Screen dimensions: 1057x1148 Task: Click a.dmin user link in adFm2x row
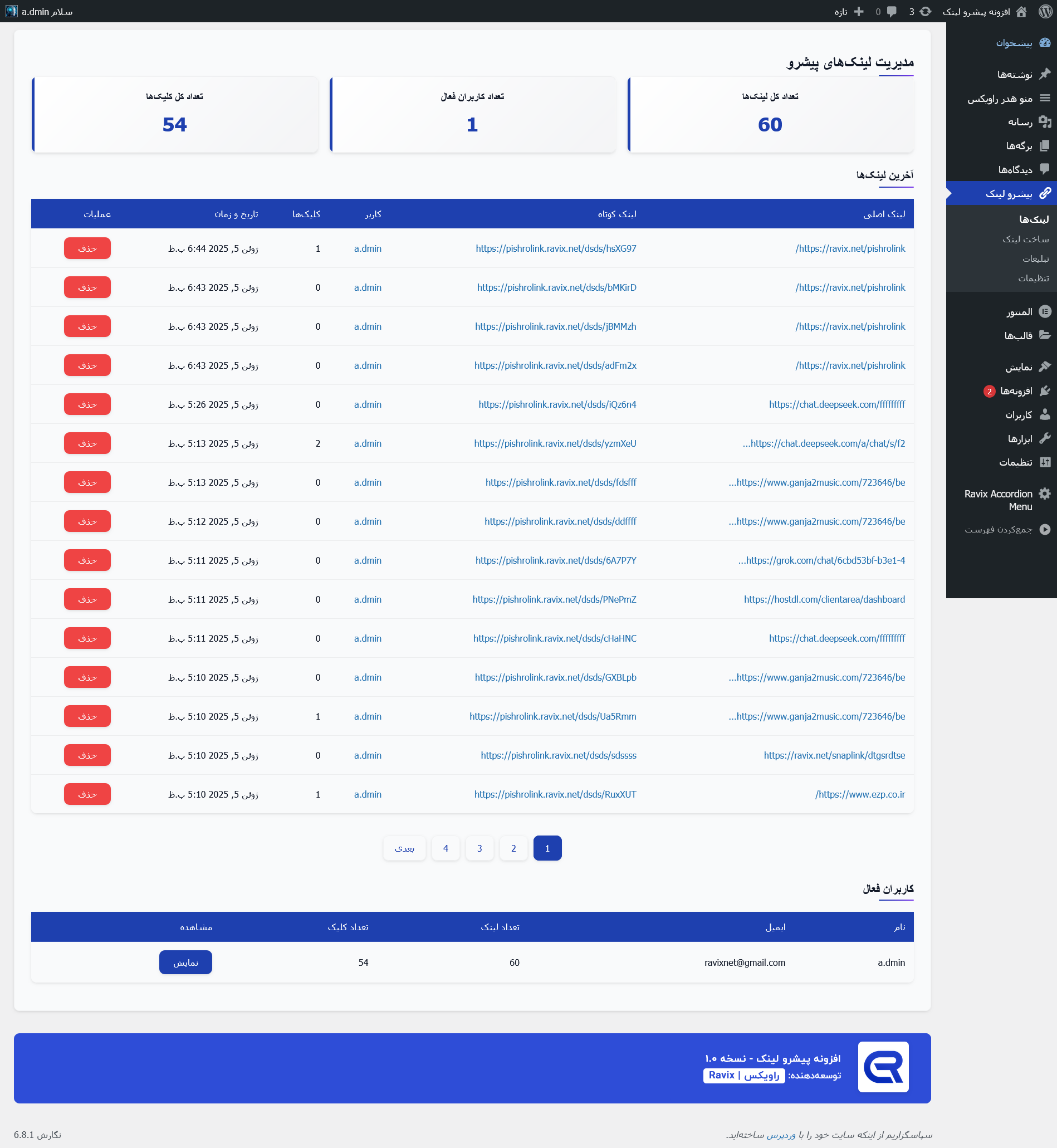(x=367, y=365)
